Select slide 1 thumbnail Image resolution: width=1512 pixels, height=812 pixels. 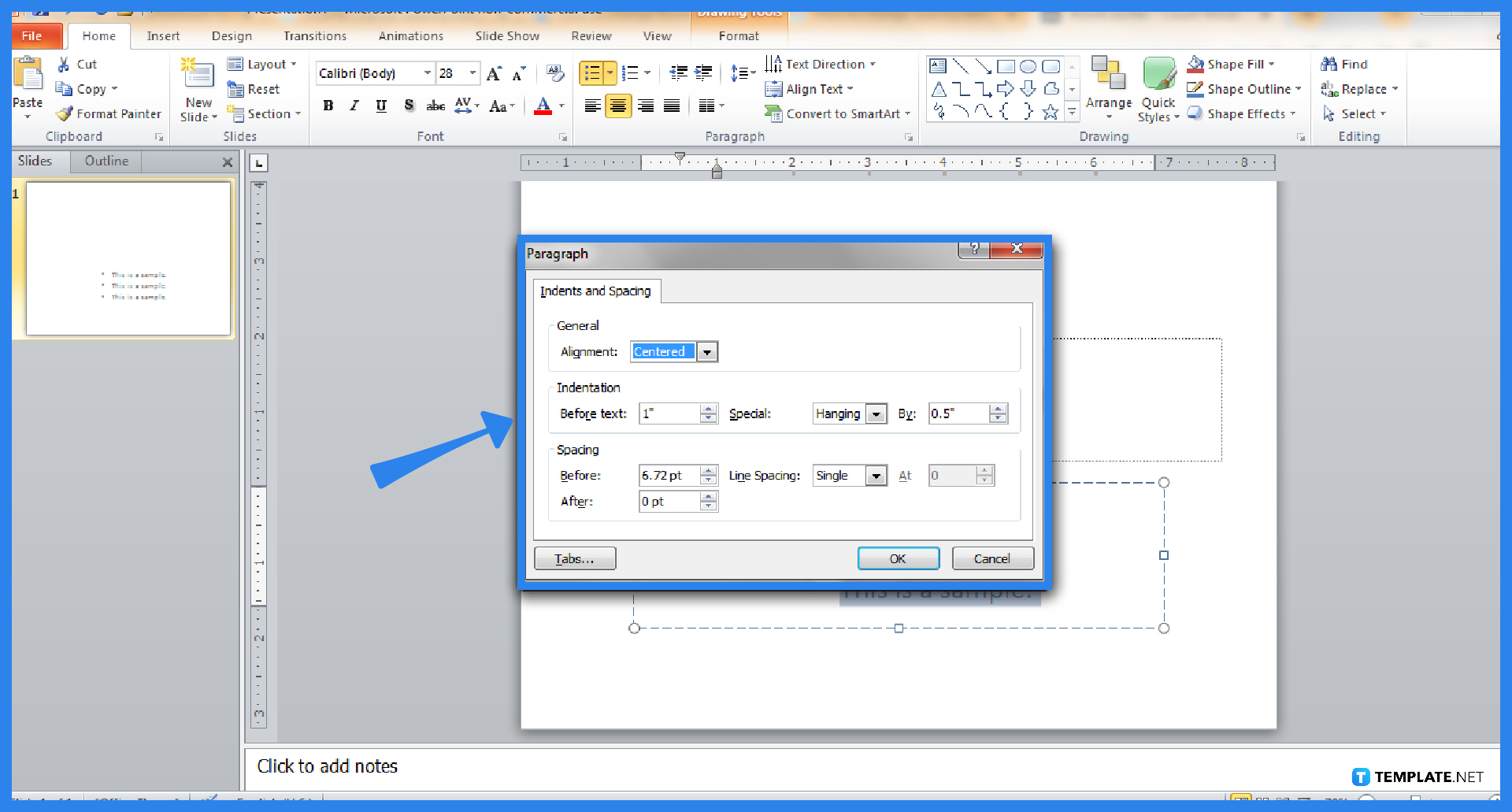[x=128, y=258]
